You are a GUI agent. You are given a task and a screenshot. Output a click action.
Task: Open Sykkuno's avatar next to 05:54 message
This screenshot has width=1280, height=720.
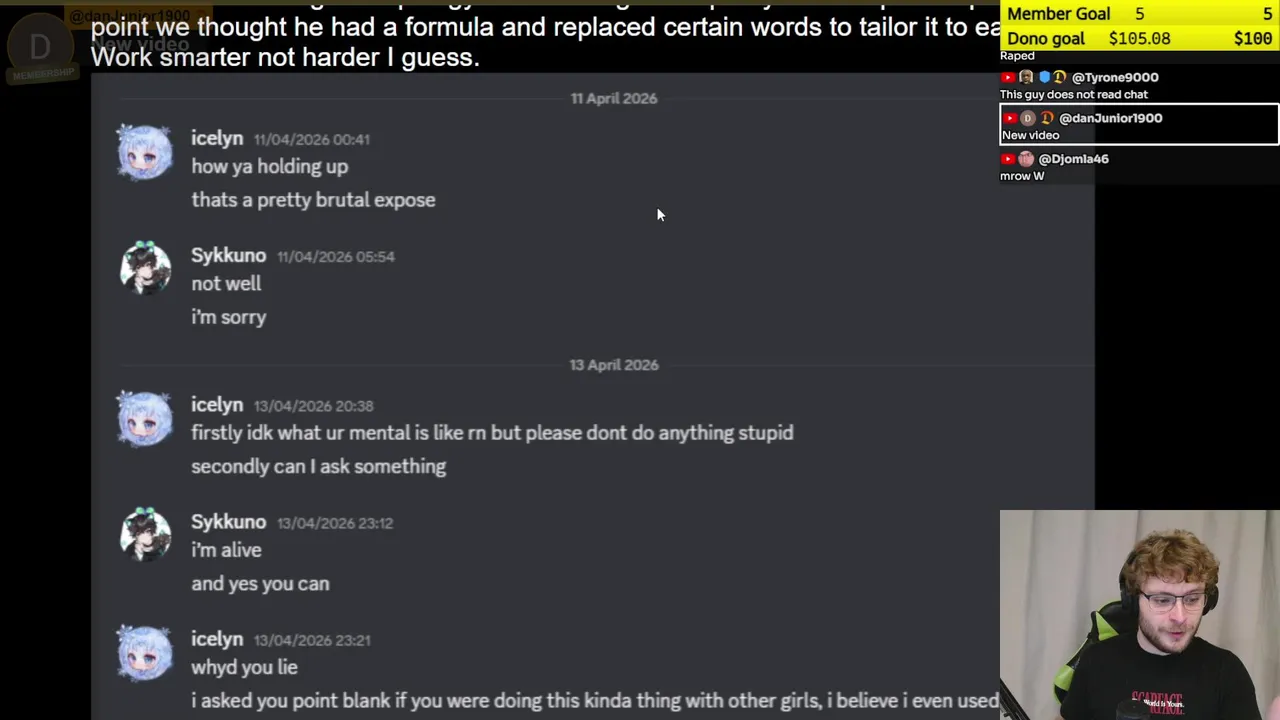click(145, 268)
